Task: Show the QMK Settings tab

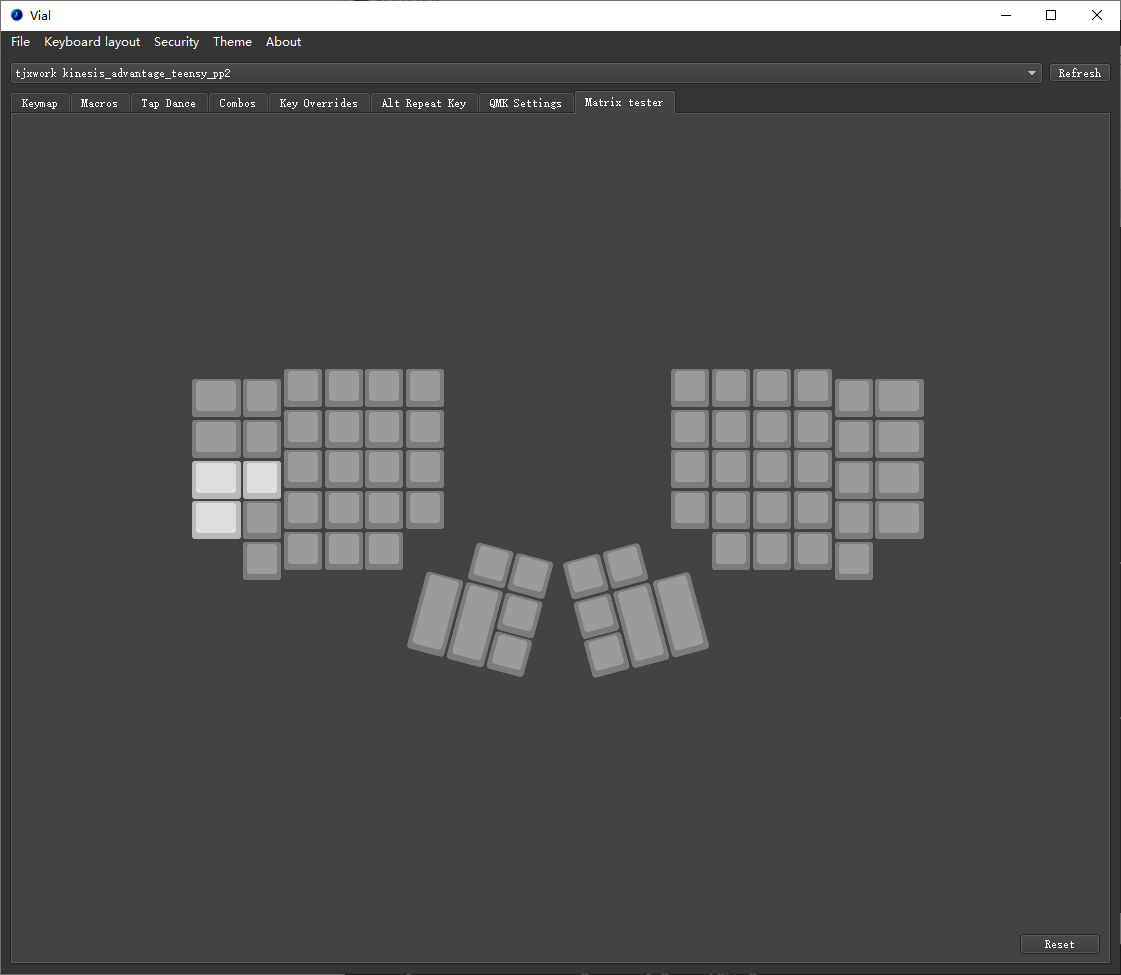Action: point(525,103)
